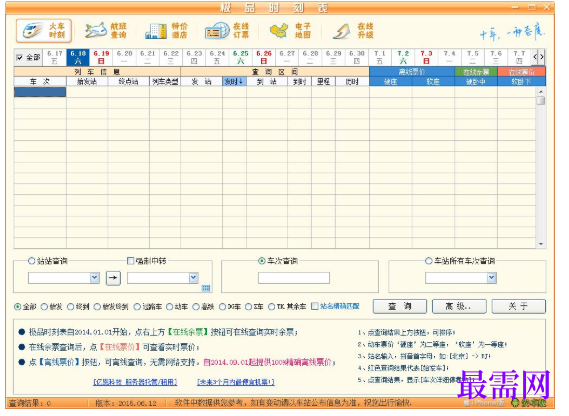Click the swap stations arrow button
Screen dimensions: 569x416
pyautogui.click(x=113, y=278)
